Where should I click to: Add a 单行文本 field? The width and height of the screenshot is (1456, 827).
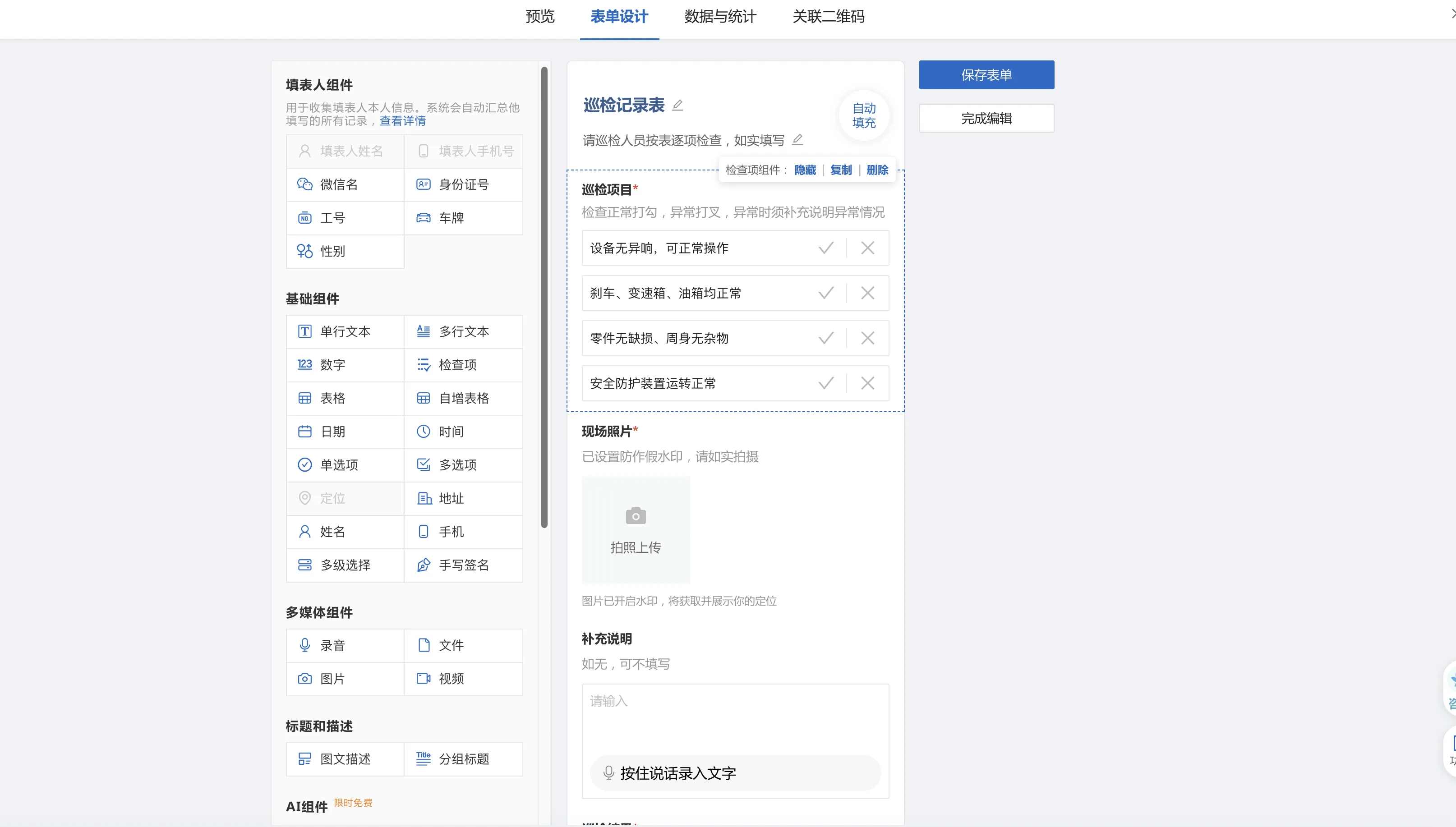tap(345, 332)
